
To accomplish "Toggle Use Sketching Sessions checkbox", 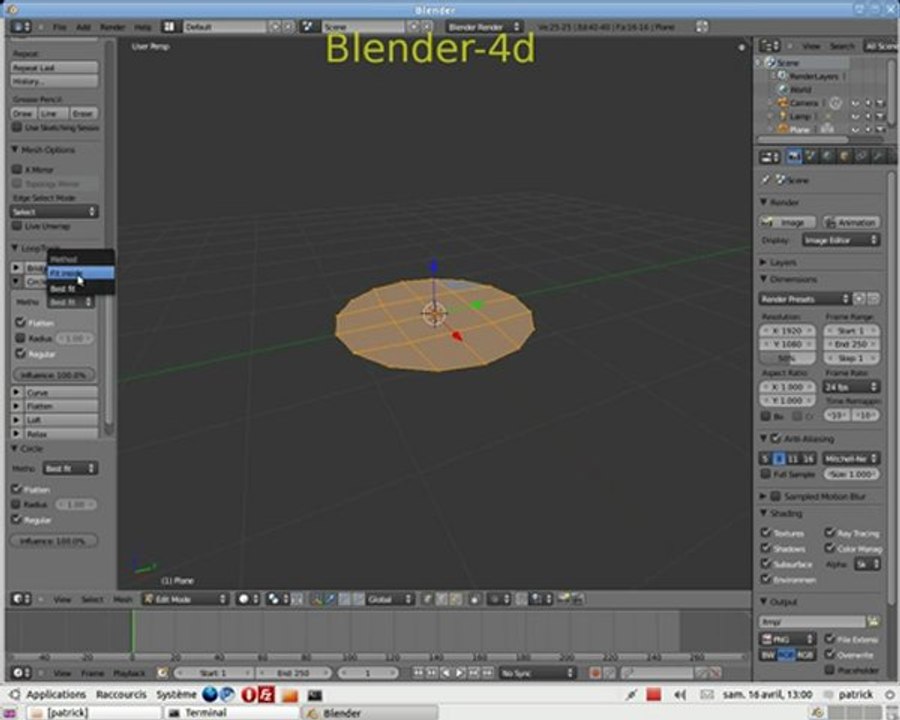I will click(17, 127).
